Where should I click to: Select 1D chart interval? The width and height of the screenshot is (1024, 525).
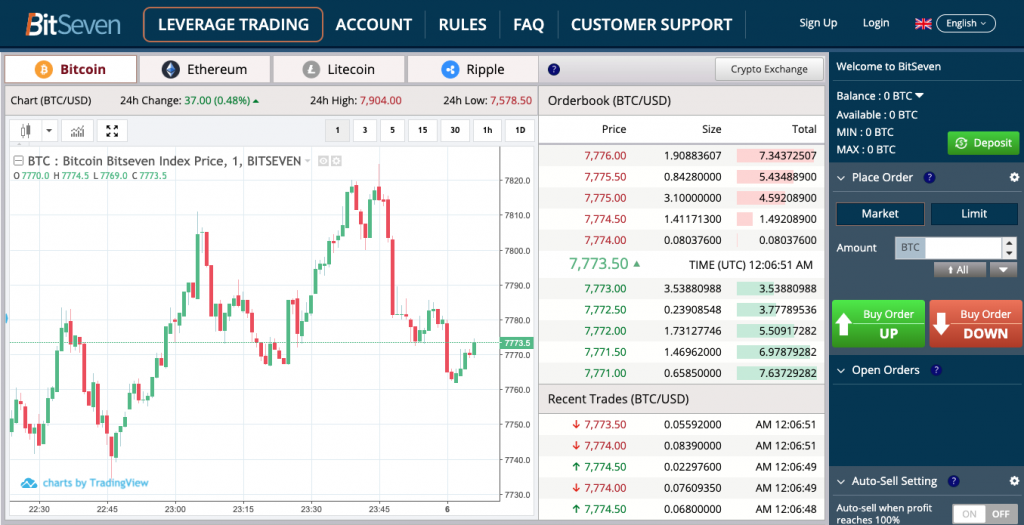[520, 130]
